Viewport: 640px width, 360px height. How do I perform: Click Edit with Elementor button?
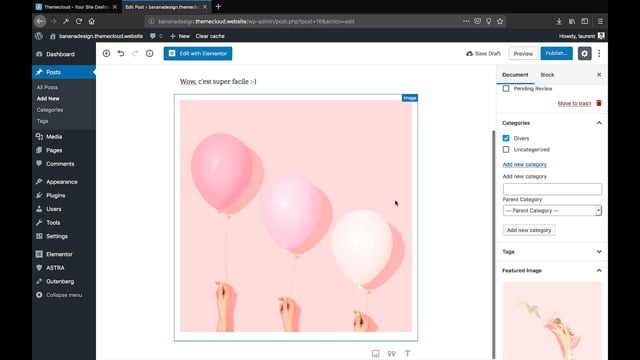(x=198, y=53)
